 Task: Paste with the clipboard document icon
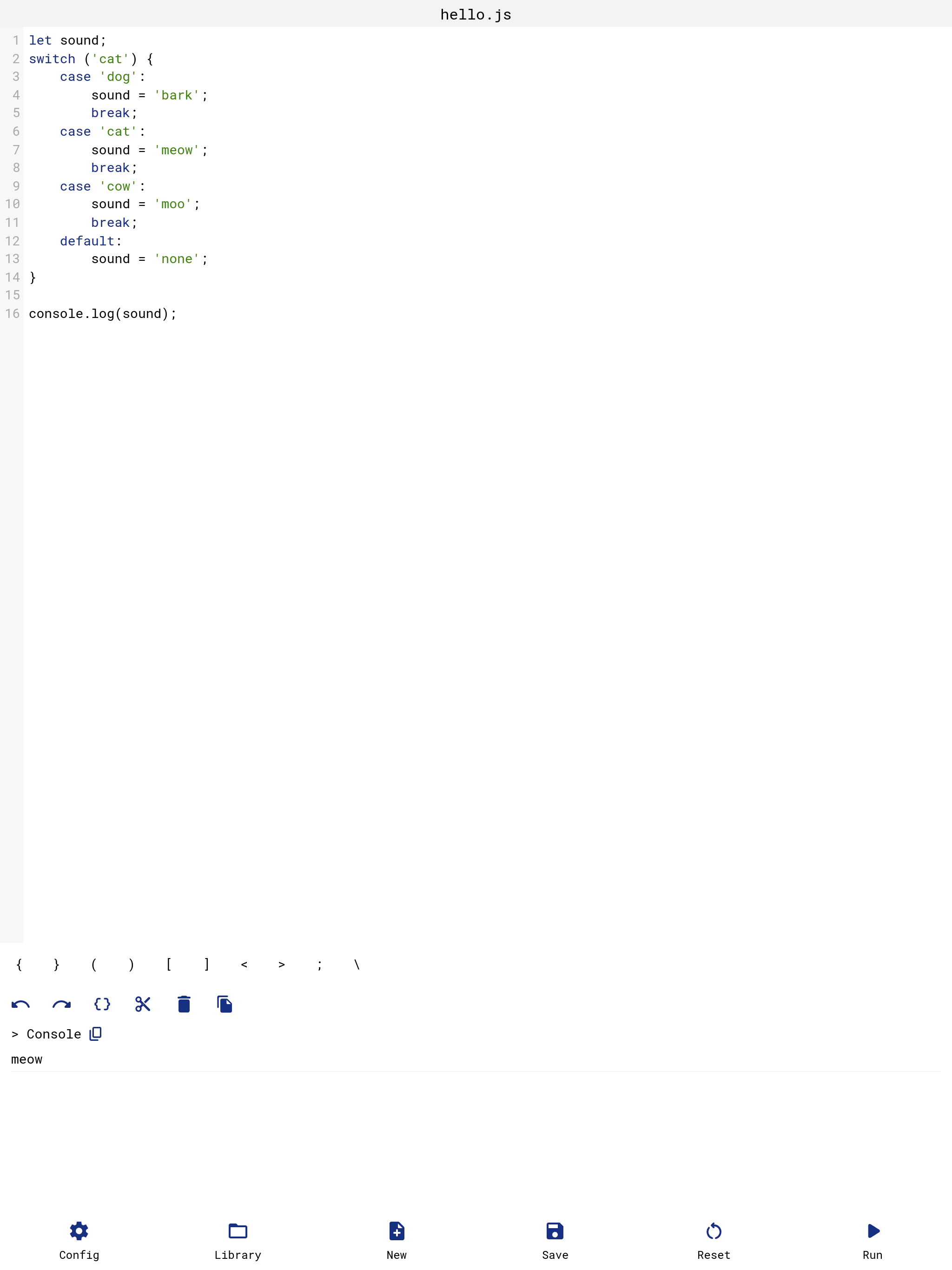[225, 1004]
